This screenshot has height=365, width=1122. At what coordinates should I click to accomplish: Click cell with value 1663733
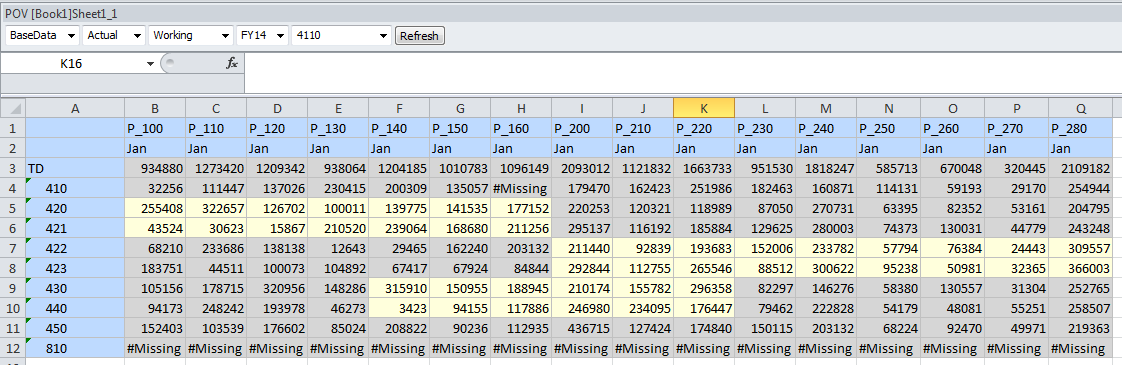click(704, 168)
